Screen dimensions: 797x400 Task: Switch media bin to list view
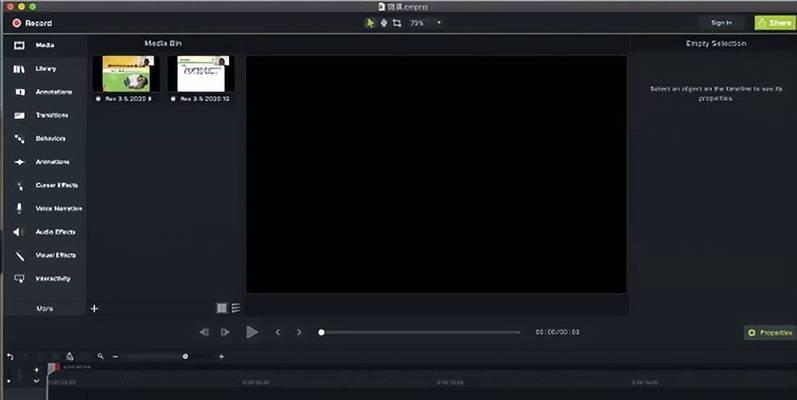click(236, 308)
